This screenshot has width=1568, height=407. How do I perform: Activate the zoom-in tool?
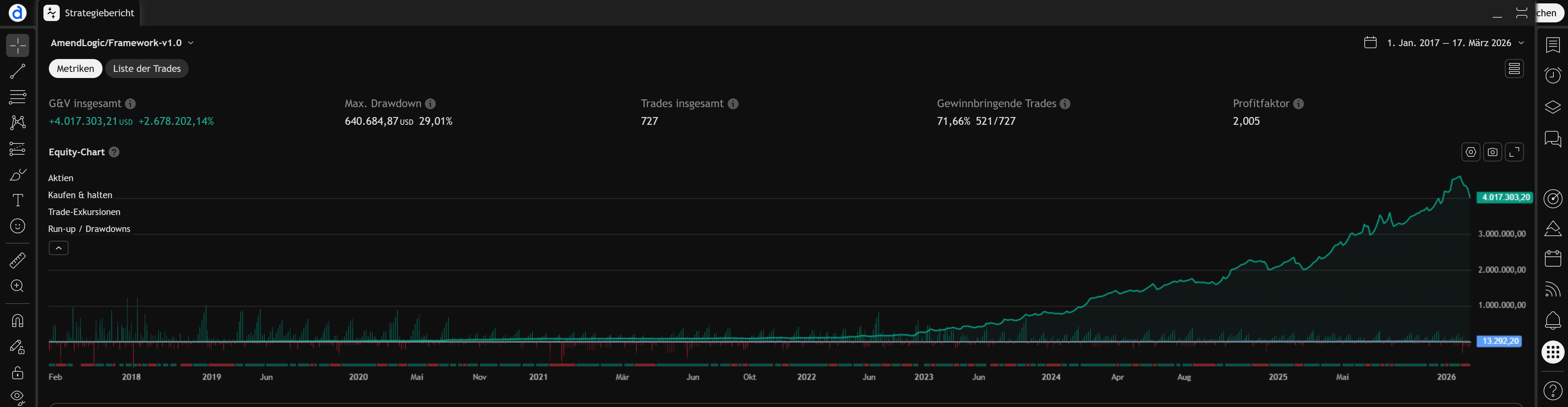pos(17,286)
